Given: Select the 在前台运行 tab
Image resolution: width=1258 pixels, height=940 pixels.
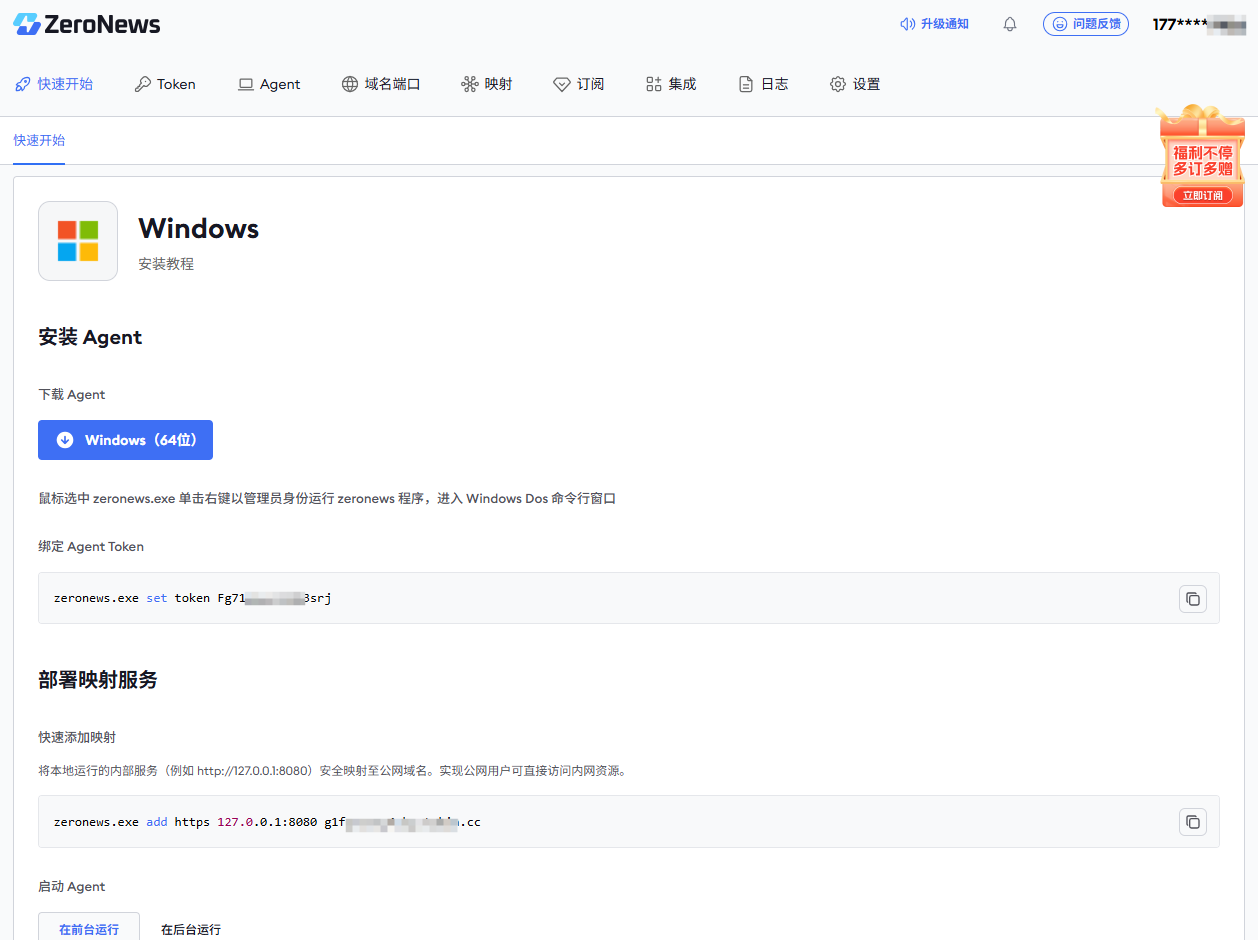Looking at the screenshot, I should click(89, 928).
